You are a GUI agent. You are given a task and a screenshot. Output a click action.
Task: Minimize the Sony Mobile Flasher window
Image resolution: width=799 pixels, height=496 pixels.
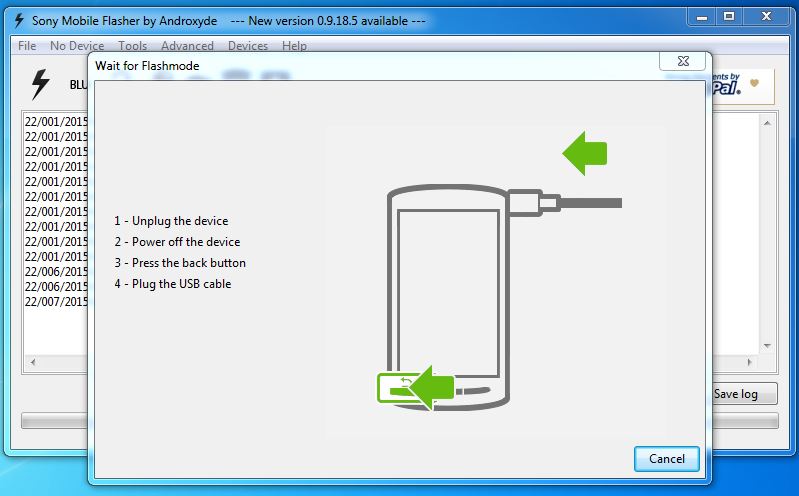tap(702, 17)
